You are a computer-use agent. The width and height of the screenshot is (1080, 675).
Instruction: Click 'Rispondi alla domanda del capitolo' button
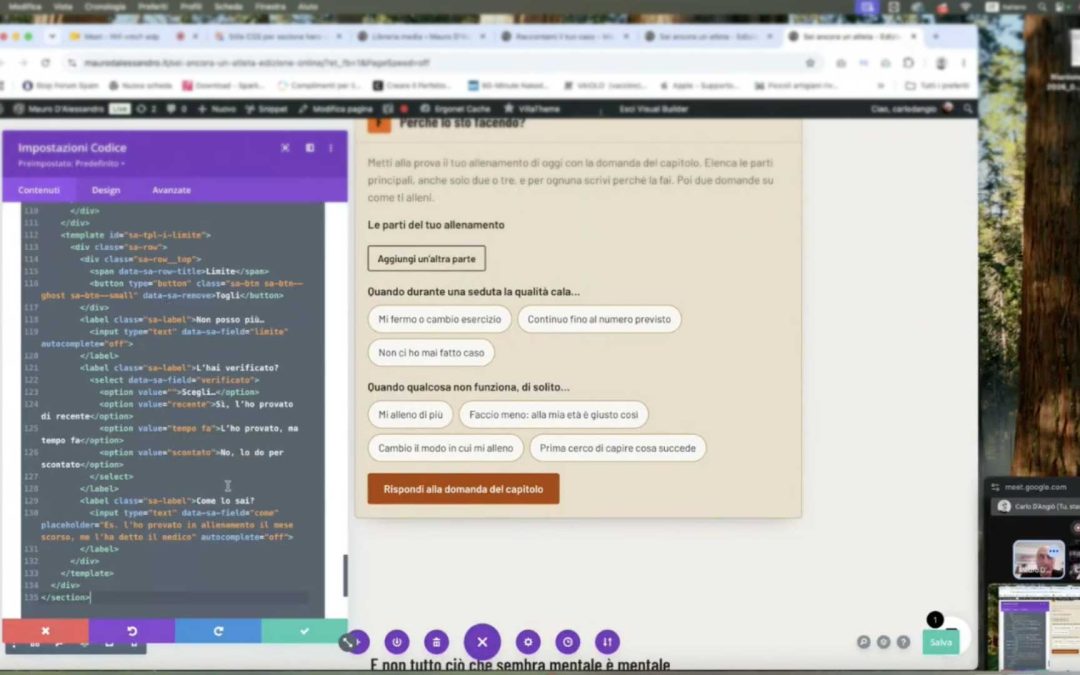464,489
